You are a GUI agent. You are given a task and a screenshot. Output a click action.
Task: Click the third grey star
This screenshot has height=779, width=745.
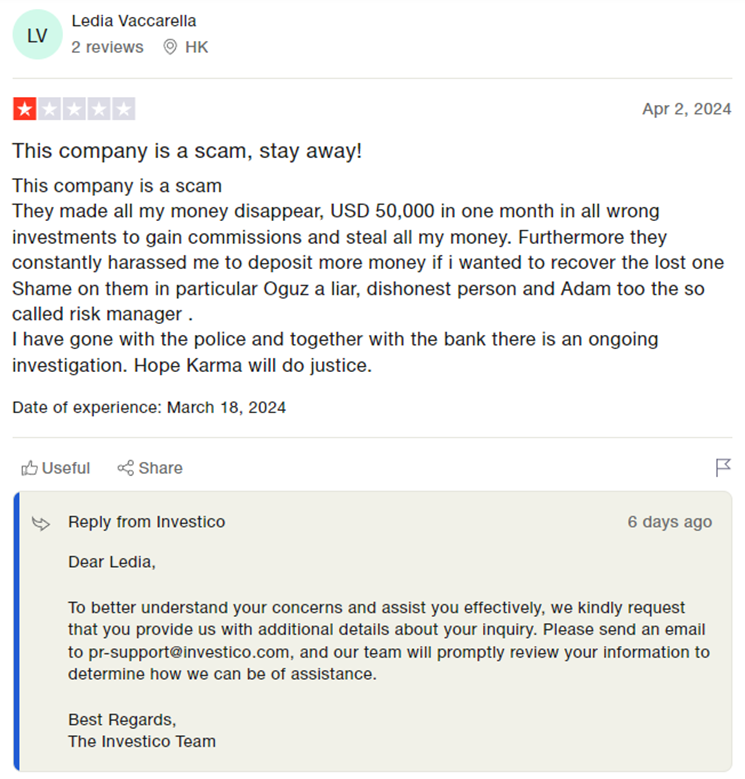click(74, 109)
